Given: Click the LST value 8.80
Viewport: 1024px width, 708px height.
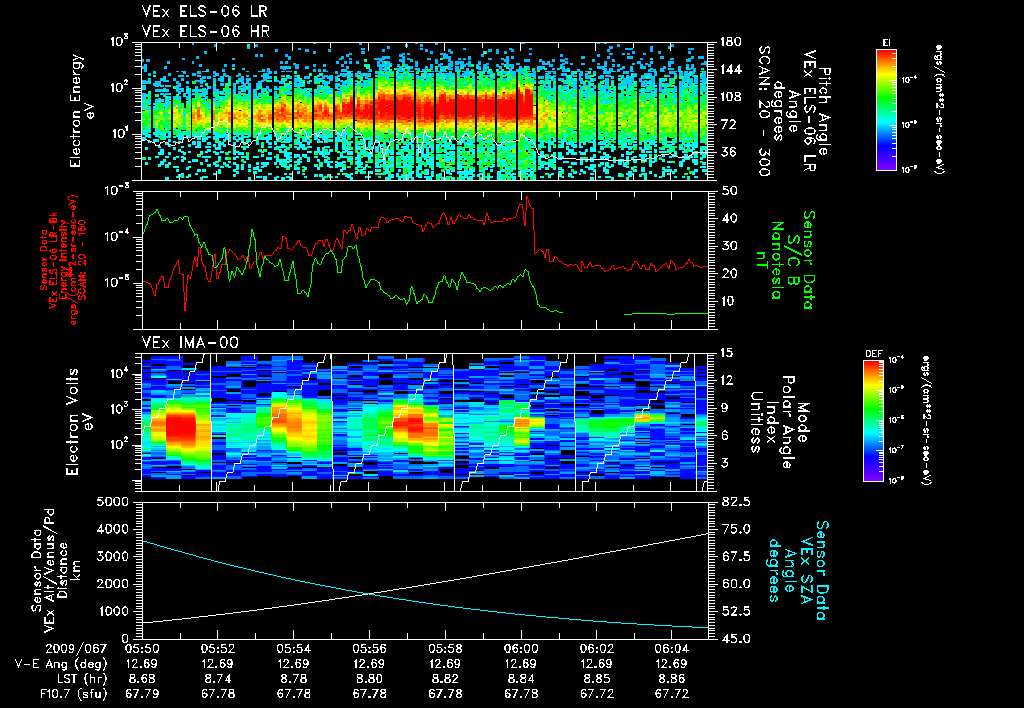Looking at the screenshot, I should (370, 679).
